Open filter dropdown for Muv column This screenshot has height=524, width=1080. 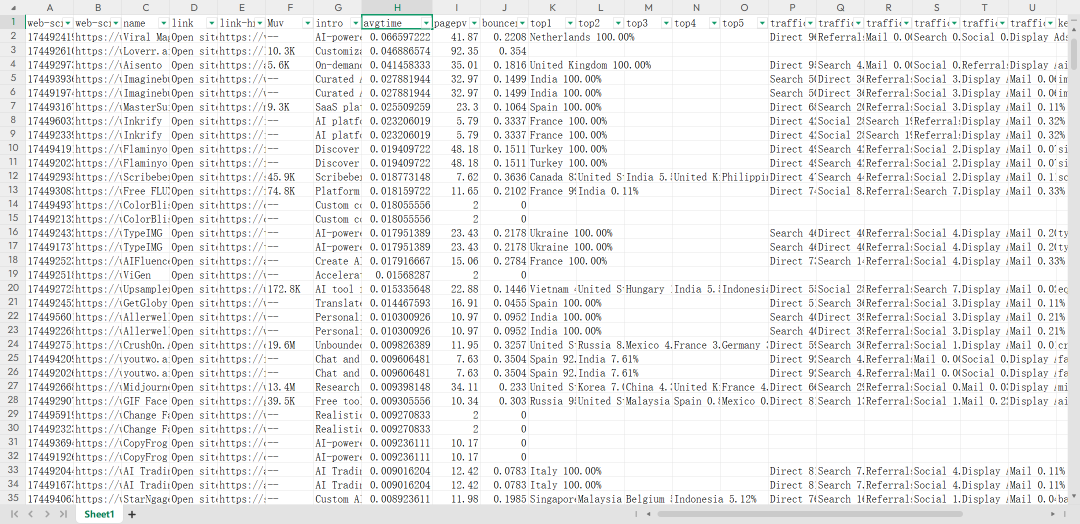point(307,23)
